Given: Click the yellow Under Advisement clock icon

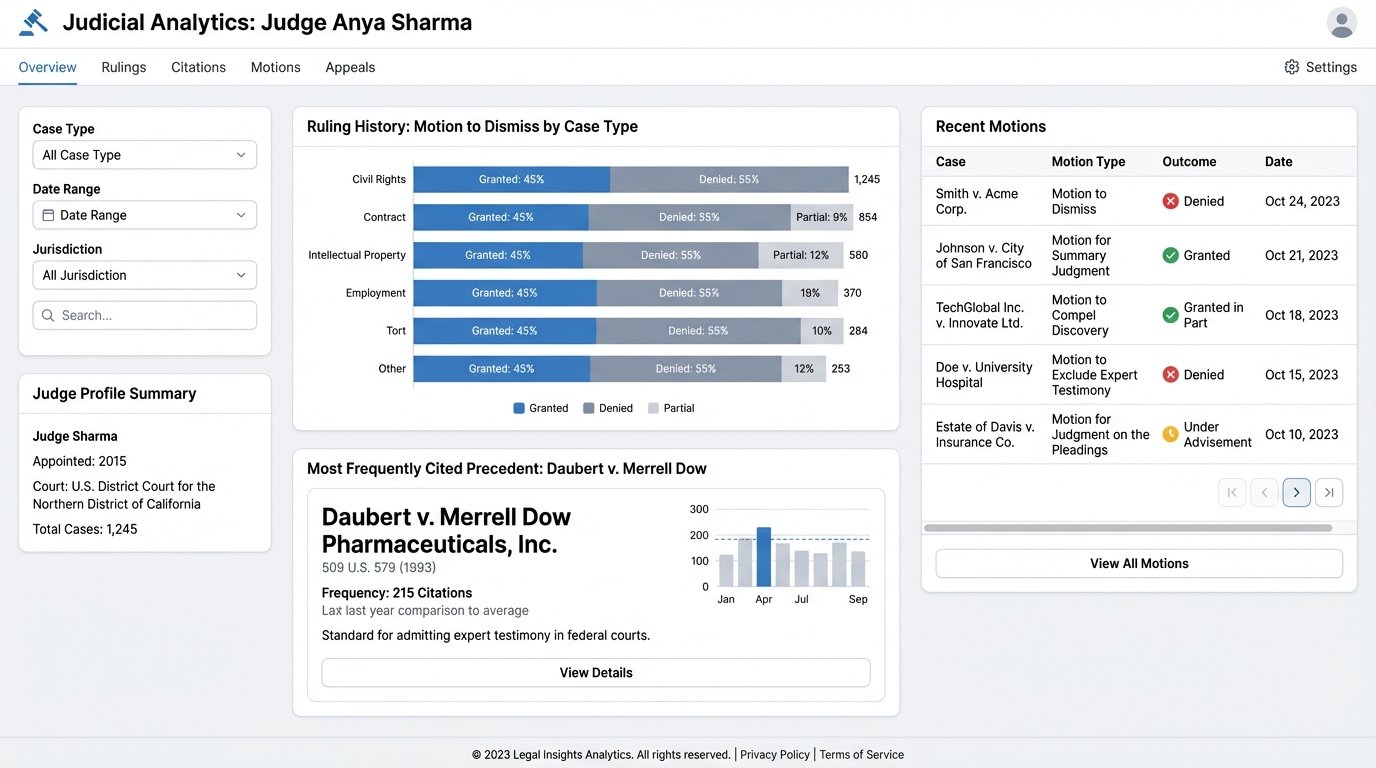Looking at the screenshot, I should point(1170,434).
